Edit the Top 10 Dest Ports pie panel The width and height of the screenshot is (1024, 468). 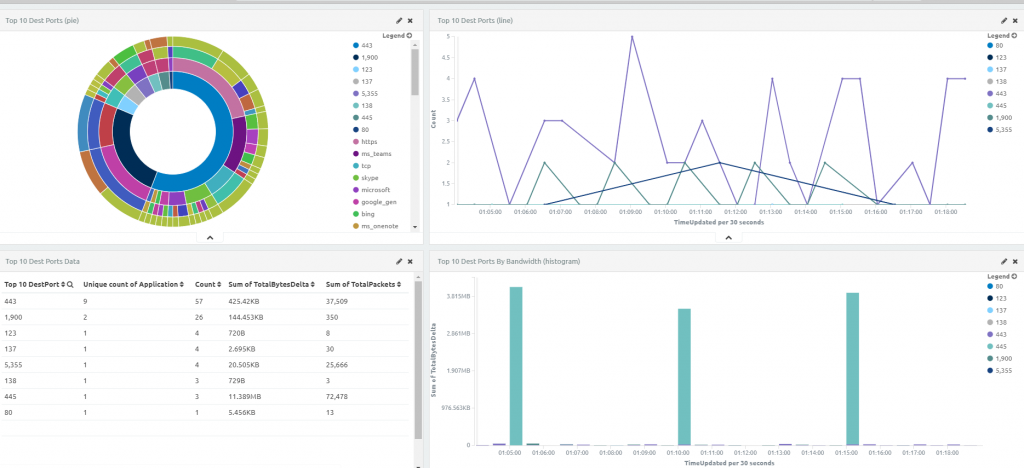pyautogui.click(x=399, y=21)
